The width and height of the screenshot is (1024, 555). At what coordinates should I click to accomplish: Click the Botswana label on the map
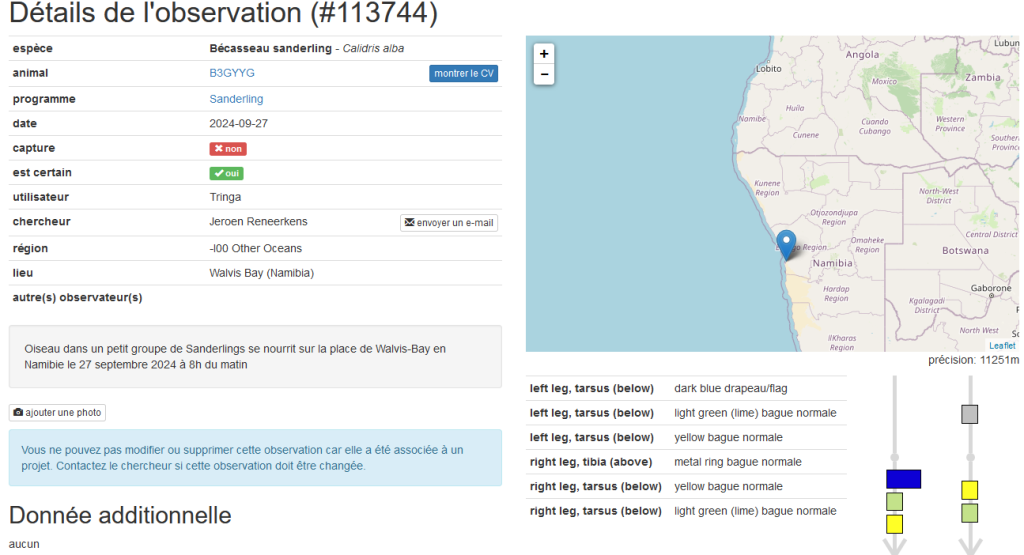coord(965,251)
